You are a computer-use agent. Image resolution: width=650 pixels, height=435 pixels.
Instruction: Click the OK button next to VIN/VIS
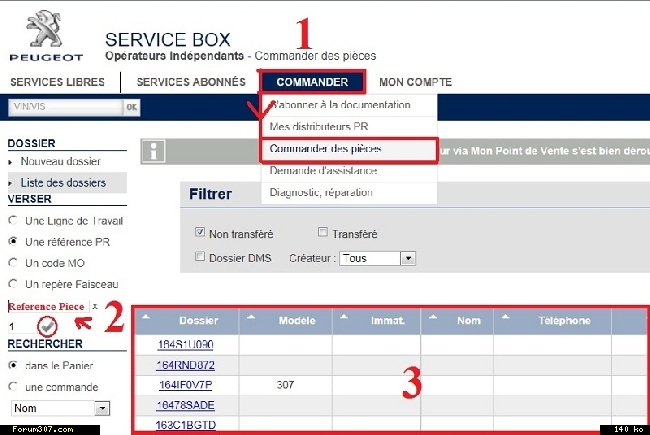132,107
